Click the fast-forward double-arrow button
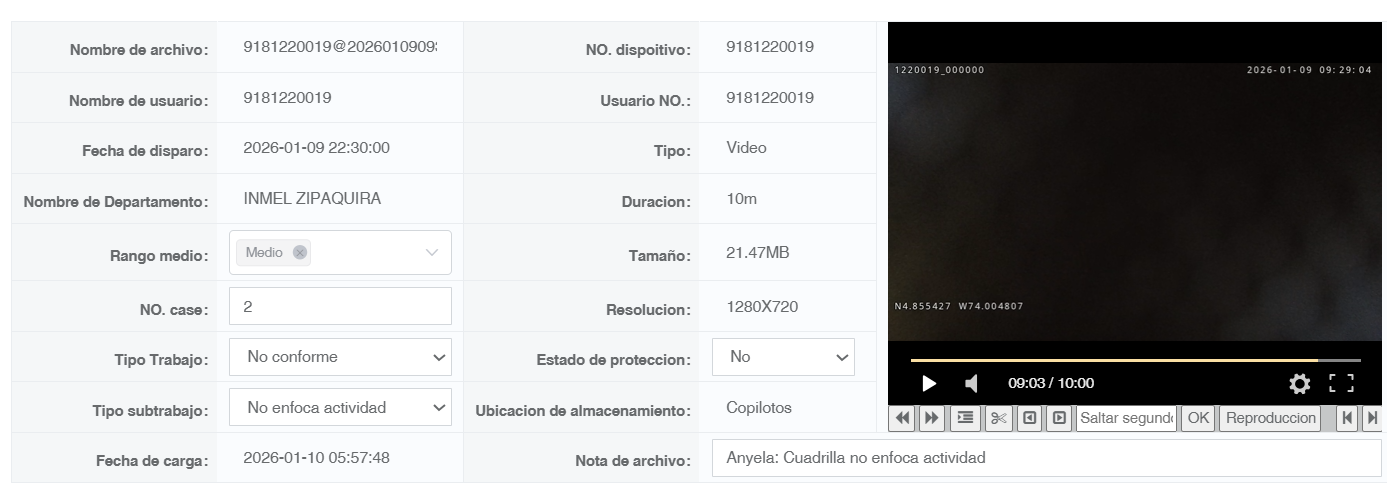This screenshot has width=1387, height=490. point(932,418)
